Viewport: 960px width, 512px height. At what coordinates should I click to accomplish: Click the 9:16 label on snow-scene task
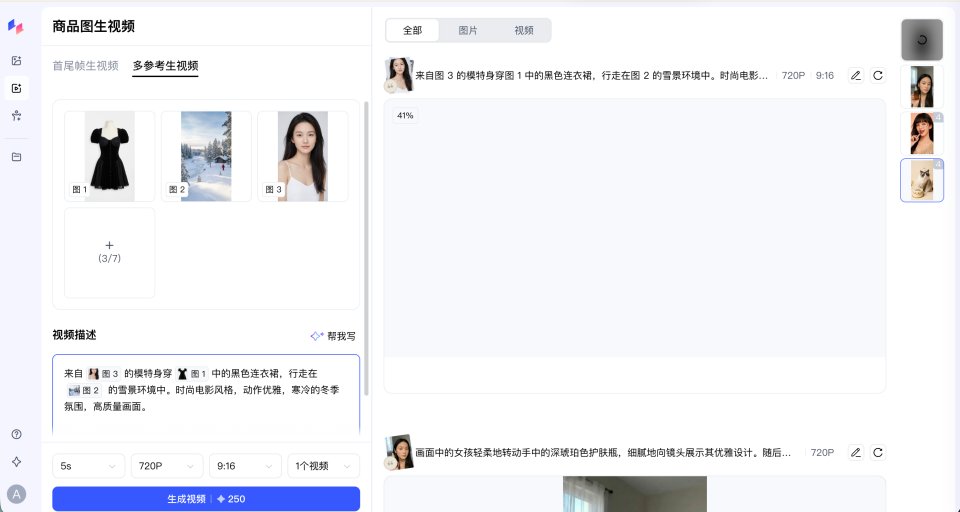[x=825, y=75]
